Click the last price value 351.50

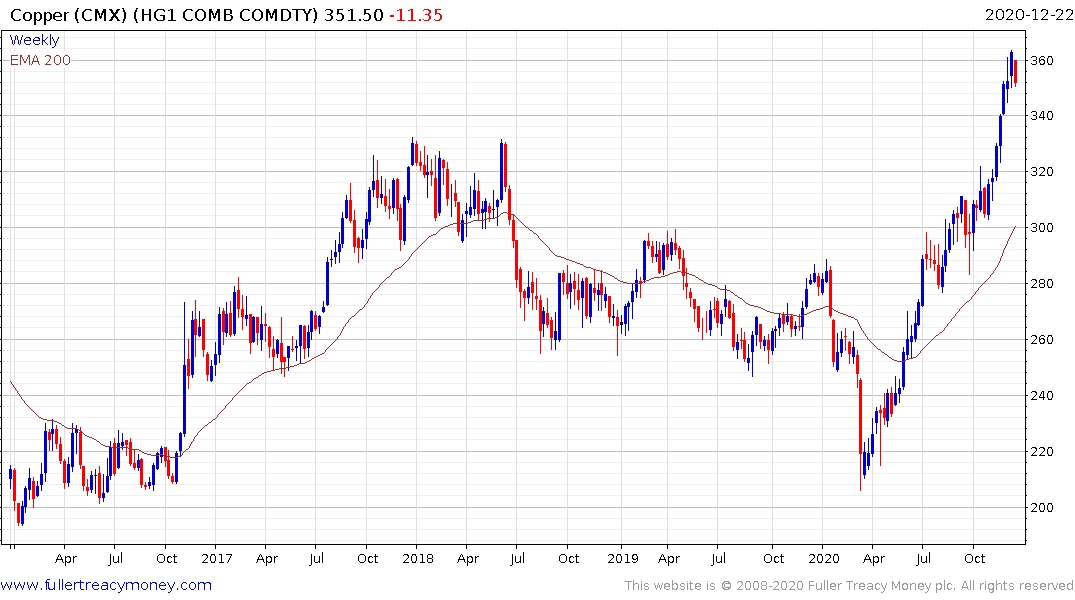coord(353,15)
